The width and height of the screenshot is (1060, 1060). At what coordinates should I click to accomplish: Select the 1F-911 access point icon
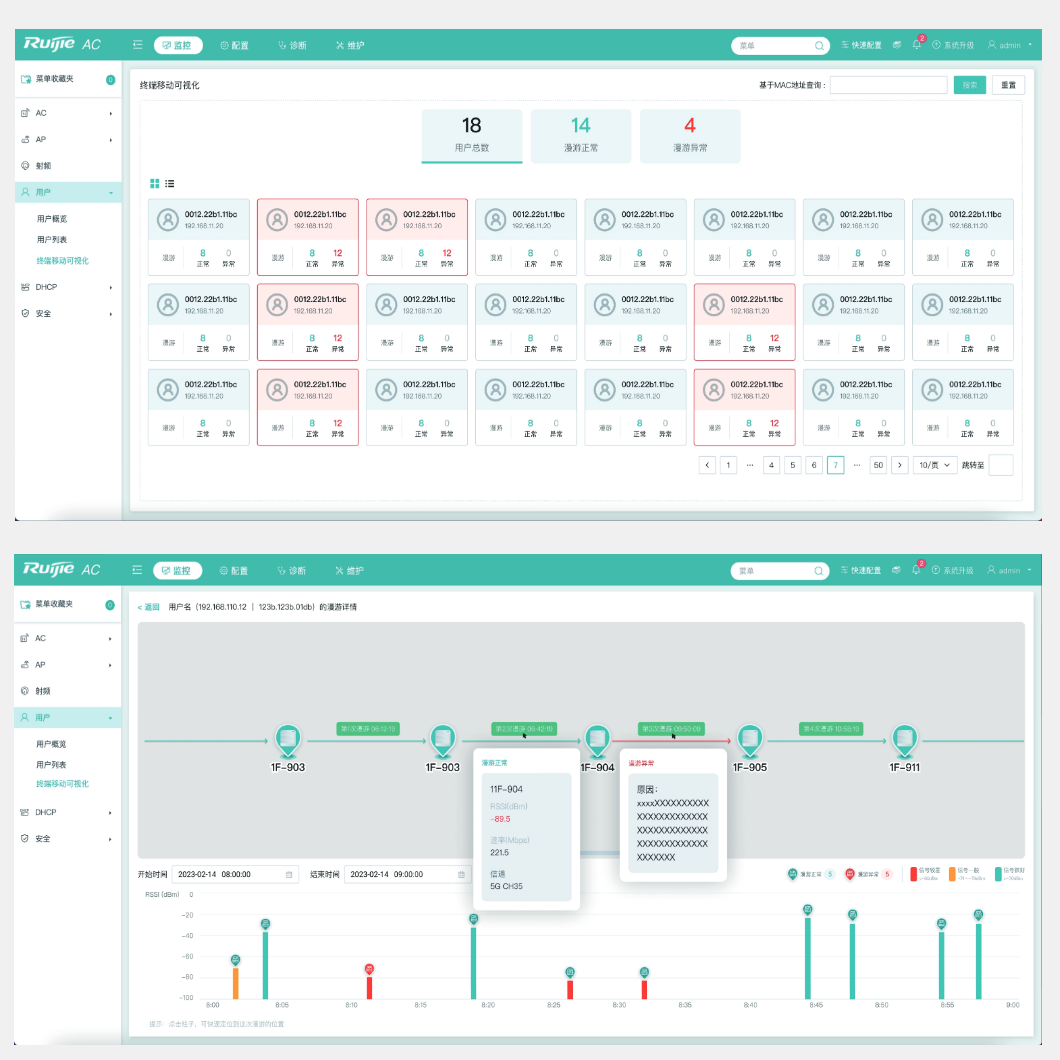pos(904,741)
